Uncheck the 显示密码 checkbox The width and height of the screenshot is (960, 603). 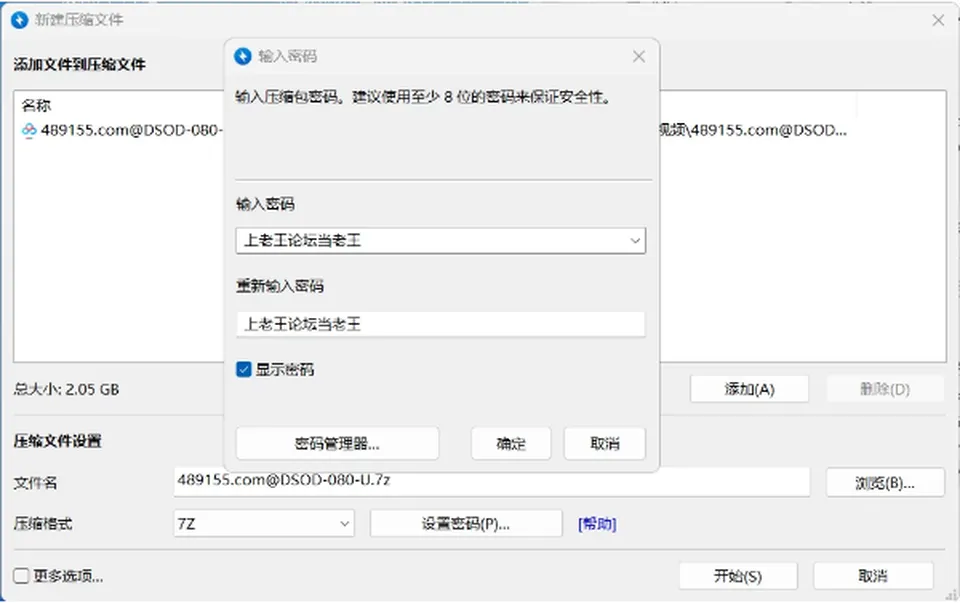pos(244,369)
